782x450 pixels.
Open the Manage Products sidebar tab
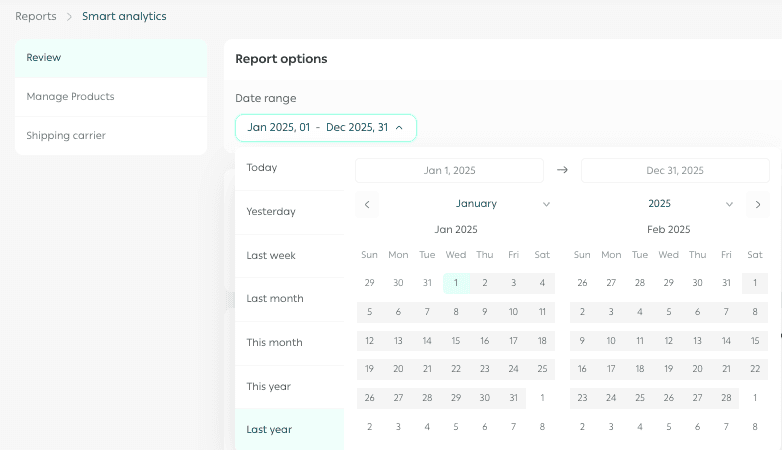click(111, 97)
